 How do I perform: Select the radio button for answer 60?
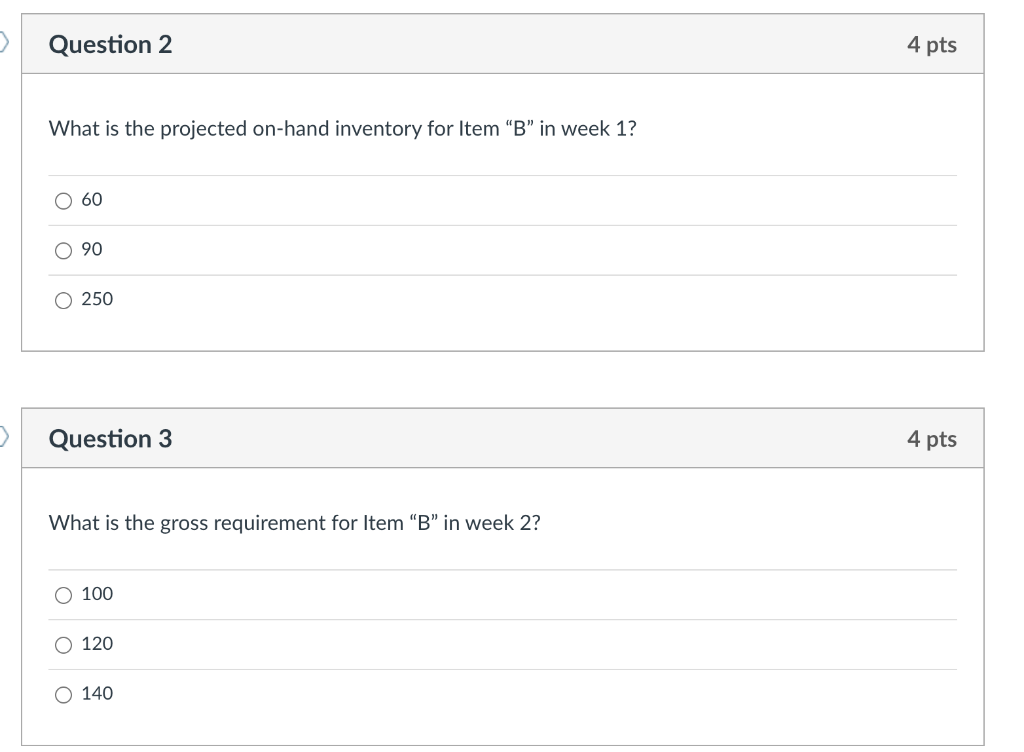63,200
